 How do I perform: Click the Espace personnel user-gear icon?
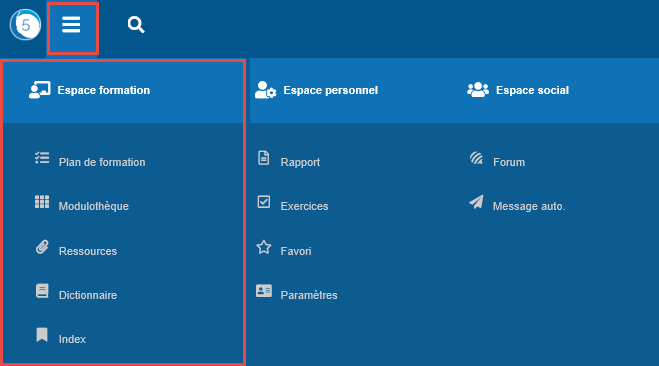(266, 90)
